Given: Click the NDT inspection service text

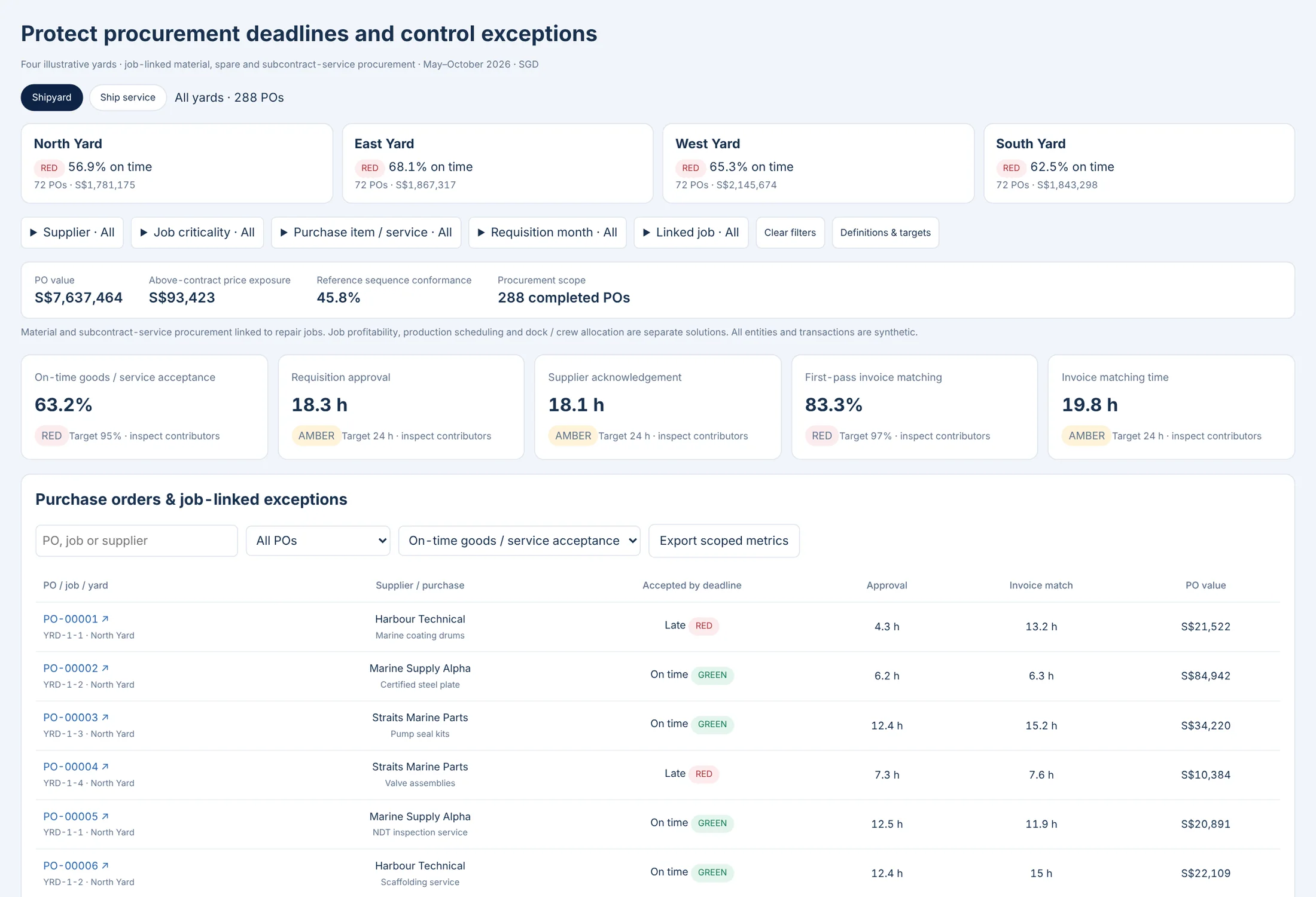Looking at the screenshot, I should point(420,832).
